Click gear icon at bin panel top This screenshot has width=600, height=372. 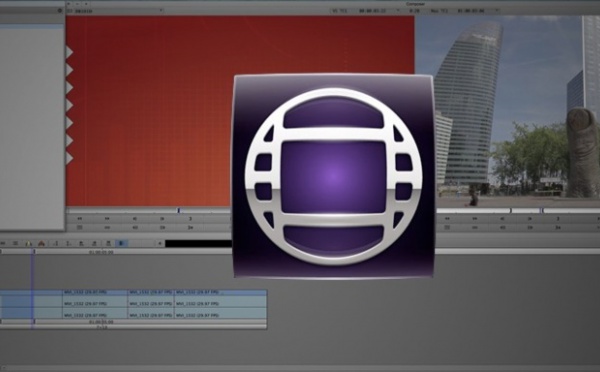coord(60,11)
